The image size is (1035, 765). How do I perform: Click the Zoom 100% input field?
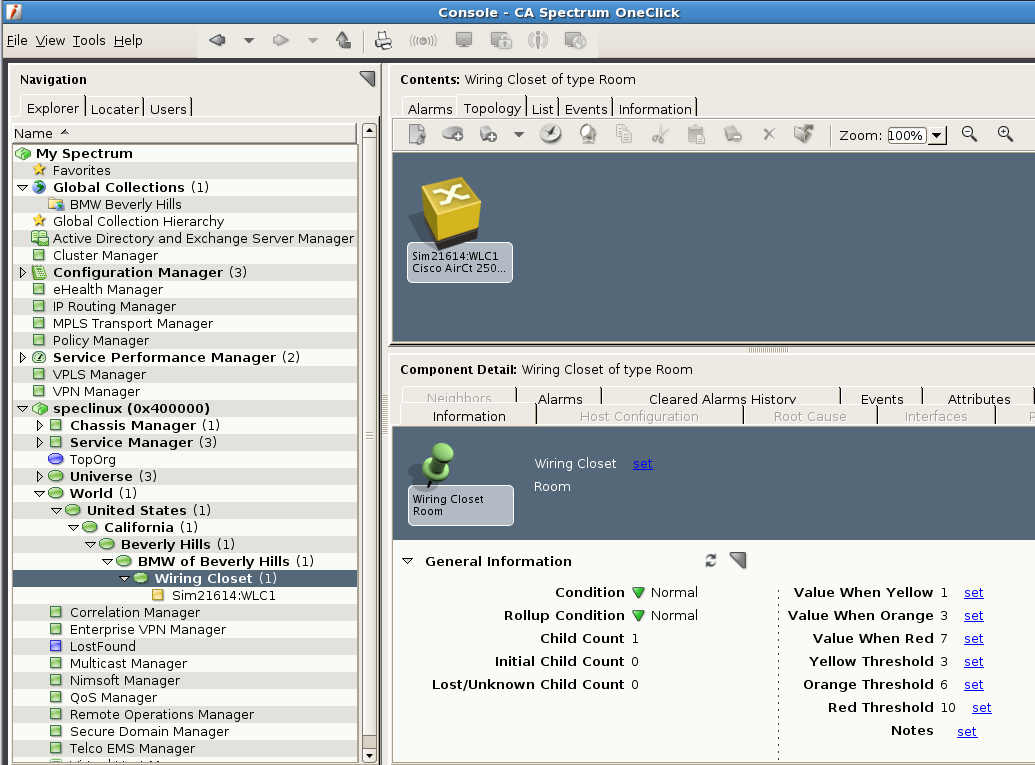tap(907, 135)
